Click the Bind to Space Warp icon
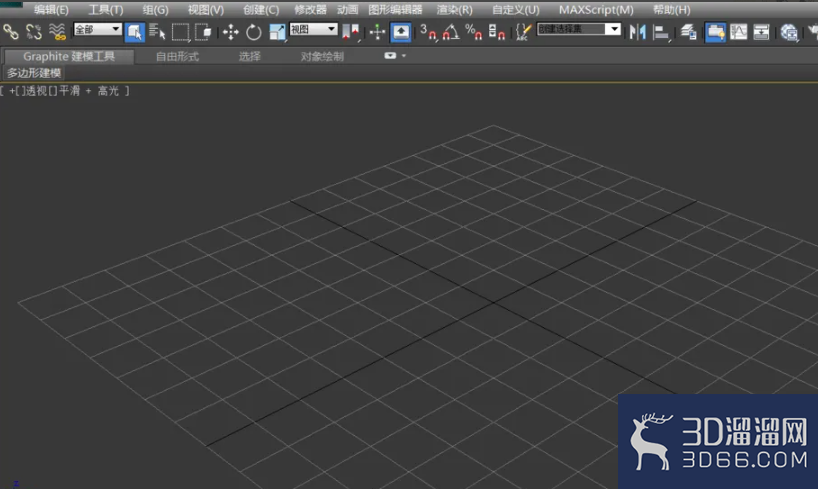 pos(57,32)
